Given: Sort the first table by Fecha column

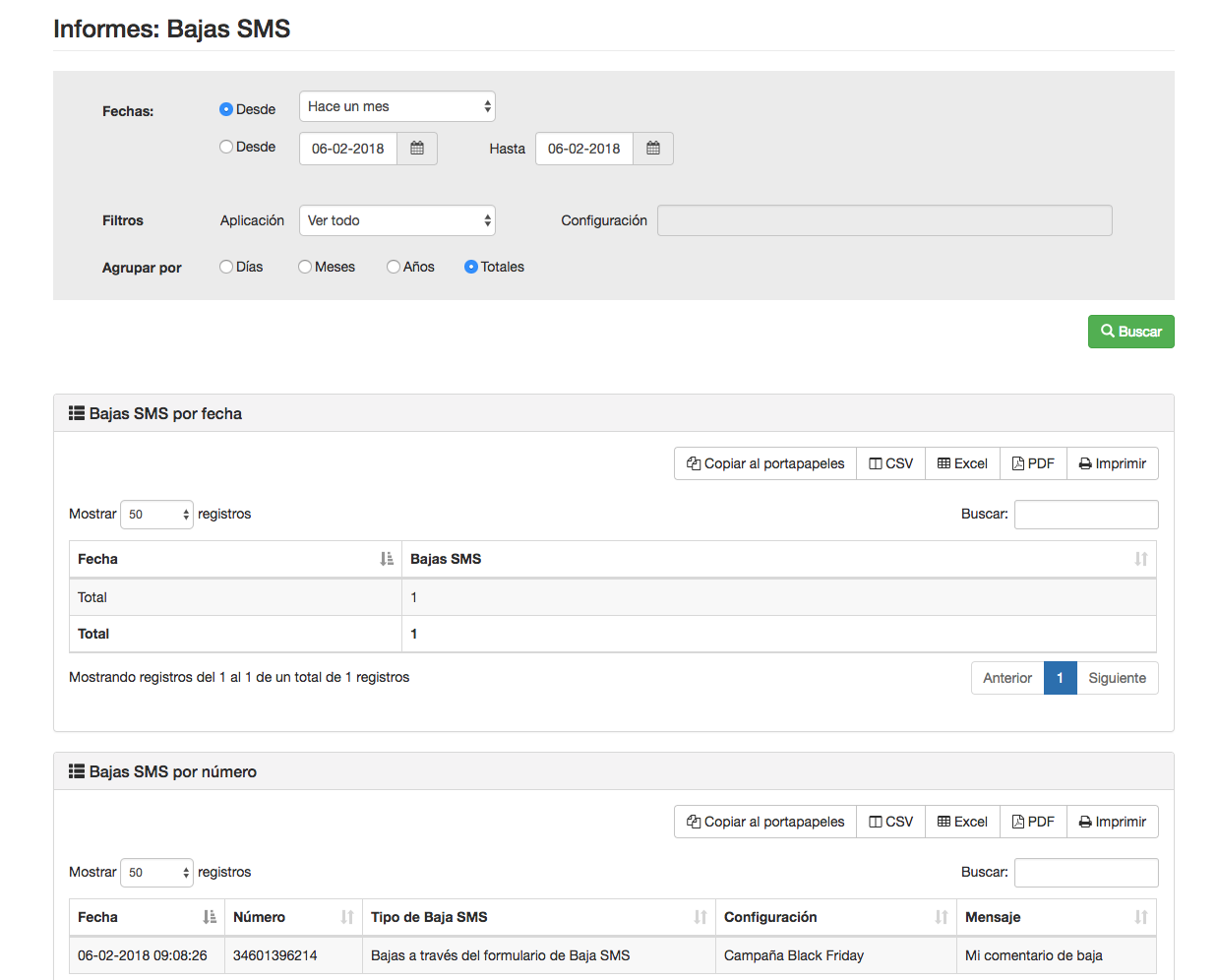Looking at the screenshot, I should pos(235,559).
